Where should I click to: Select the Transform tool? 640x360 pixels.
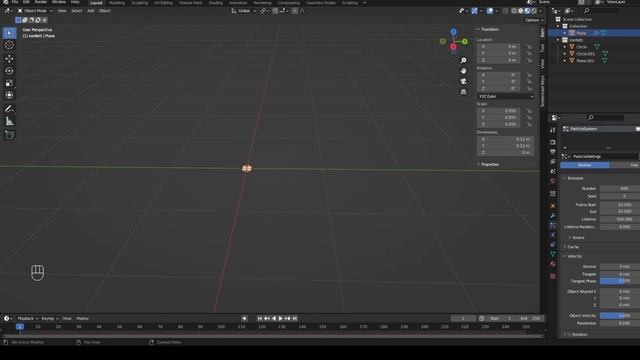[9, 95]
